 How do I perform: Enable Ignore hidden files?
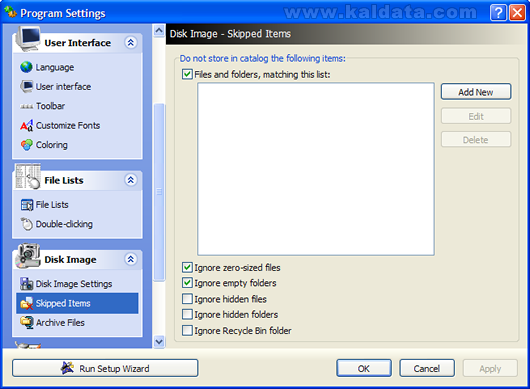[x=187, y=299]
